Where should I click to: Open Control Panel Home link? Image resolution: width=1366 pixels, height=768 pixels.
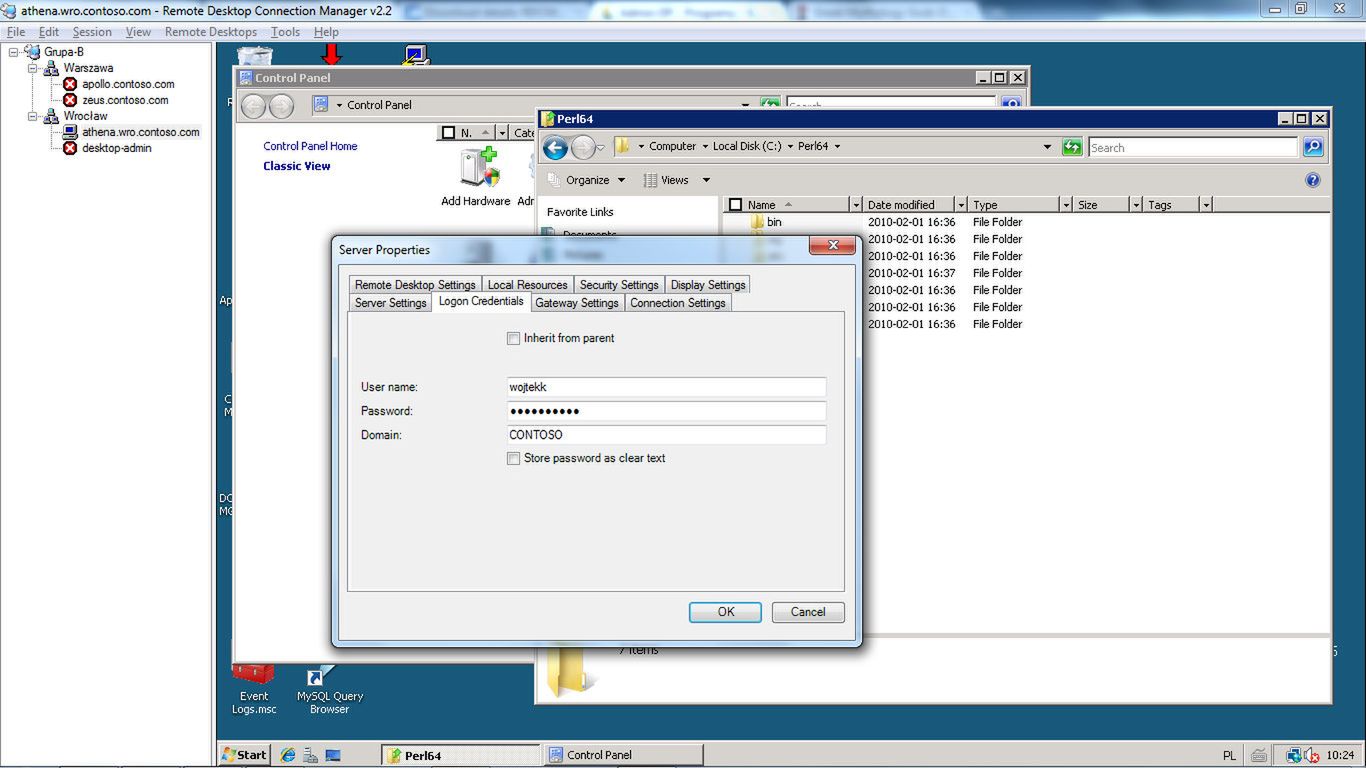[310, 146]
